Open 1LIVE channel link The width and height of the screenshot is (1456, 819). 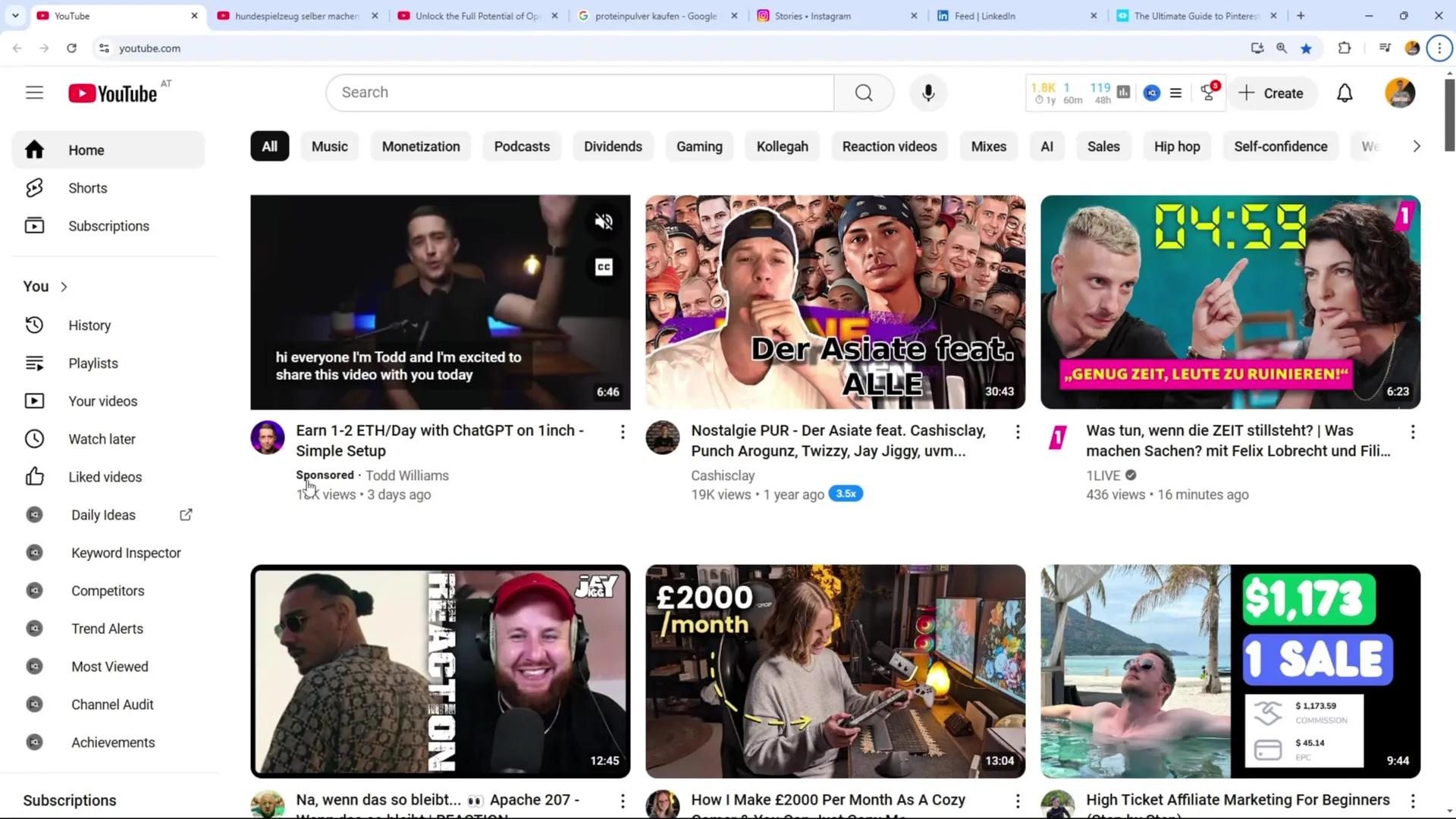click(1103, 475)
